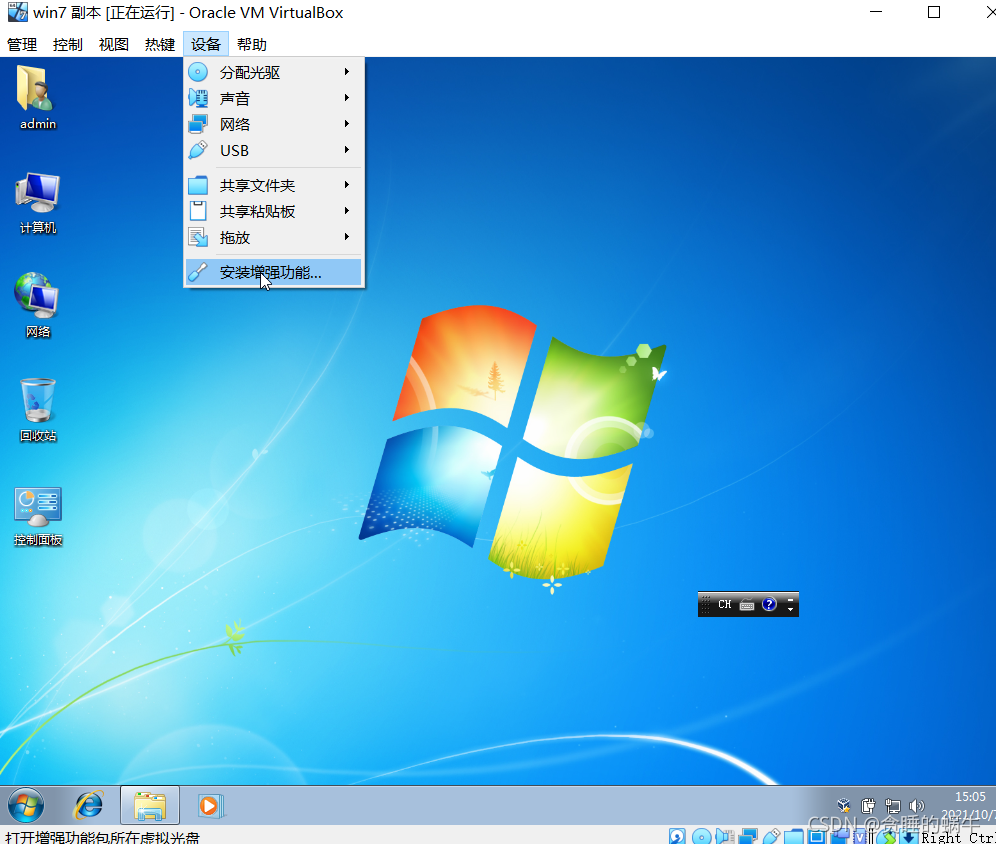Click the Right Ctrl host key indicator
Viewport: 996px width, 844px height.
(959, 838)
